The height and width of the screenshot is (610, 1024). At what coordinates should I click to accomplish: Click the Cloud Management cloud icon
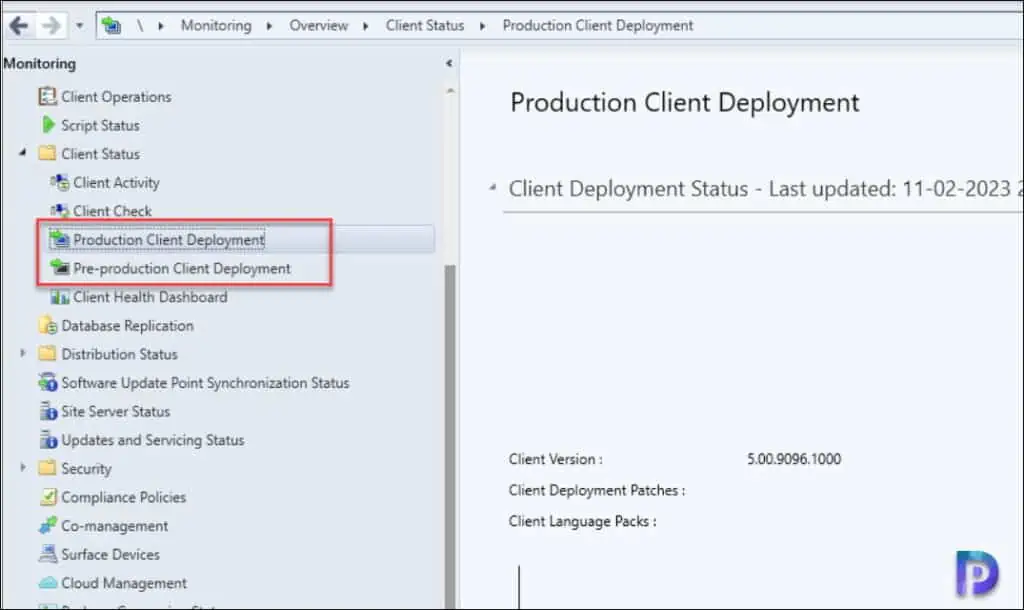pyautogui.click(x=48, y=583)
